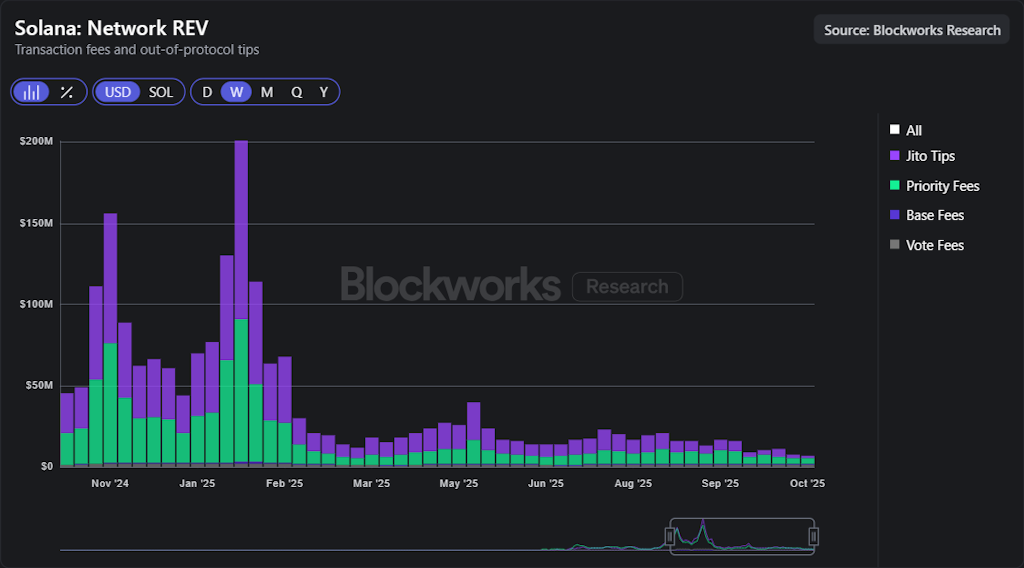The image size is (1024, 568).
Task: Click Source: Blockworks Research button
Action: pos(912,30)
